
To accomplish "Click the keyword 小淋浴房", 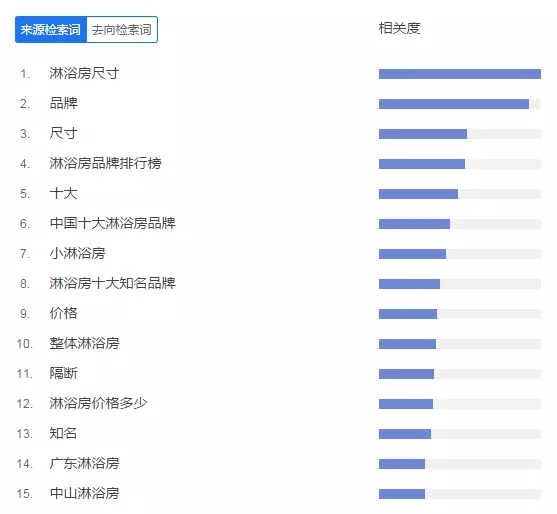I will pyautogui.click(x=77, y=254).
